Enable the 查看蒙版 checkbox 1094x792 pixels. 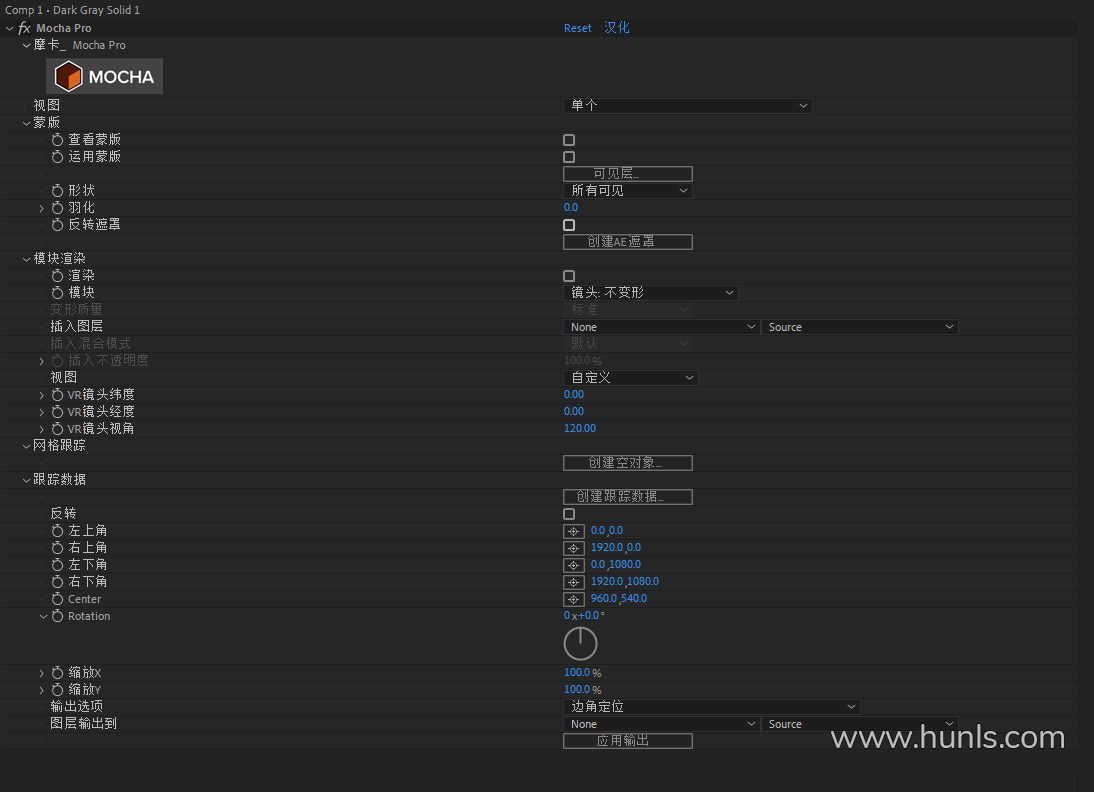569,140
